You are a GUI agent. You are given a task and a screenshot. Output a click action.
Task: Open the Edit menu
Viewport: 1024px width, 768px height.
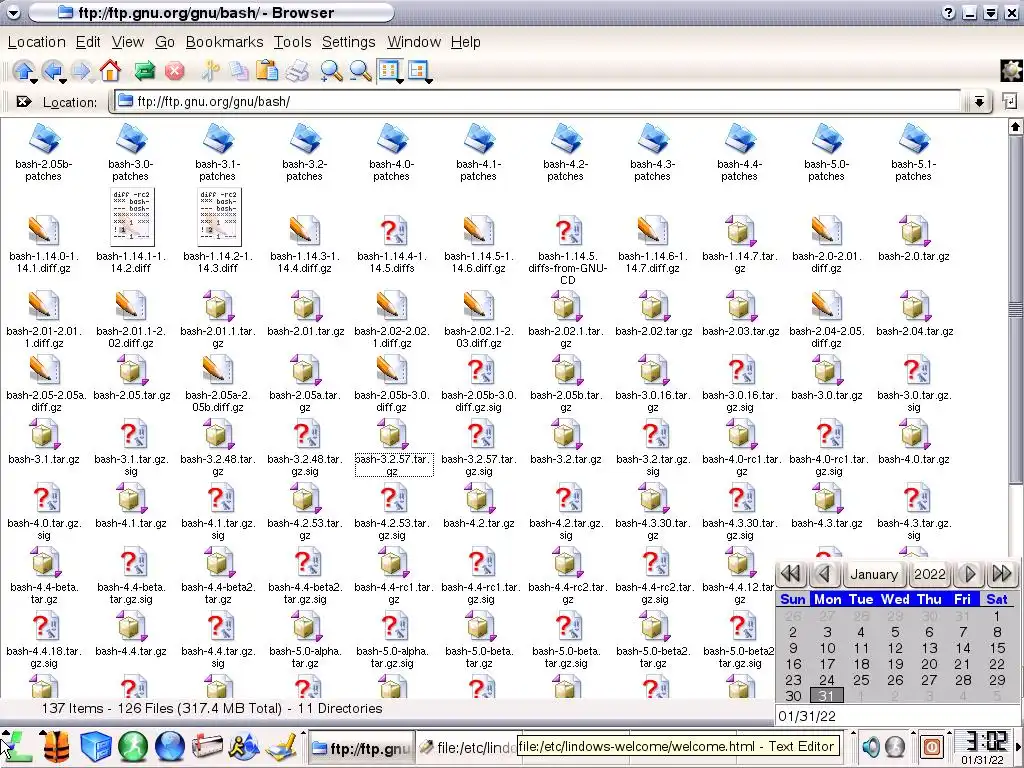click(x=88, y=42)
